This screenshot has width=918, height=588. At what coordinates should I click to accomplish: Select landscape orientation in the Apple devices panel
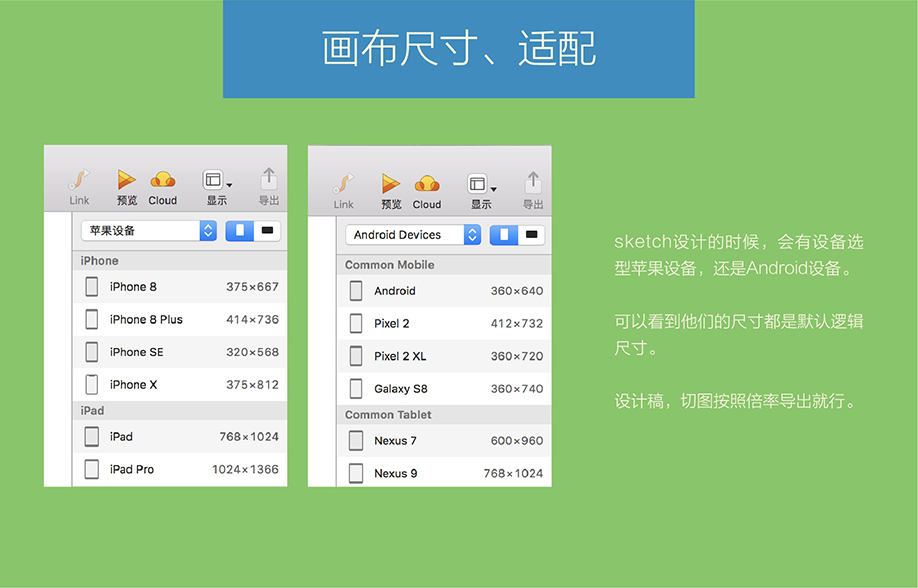click(x=268, y=231)
